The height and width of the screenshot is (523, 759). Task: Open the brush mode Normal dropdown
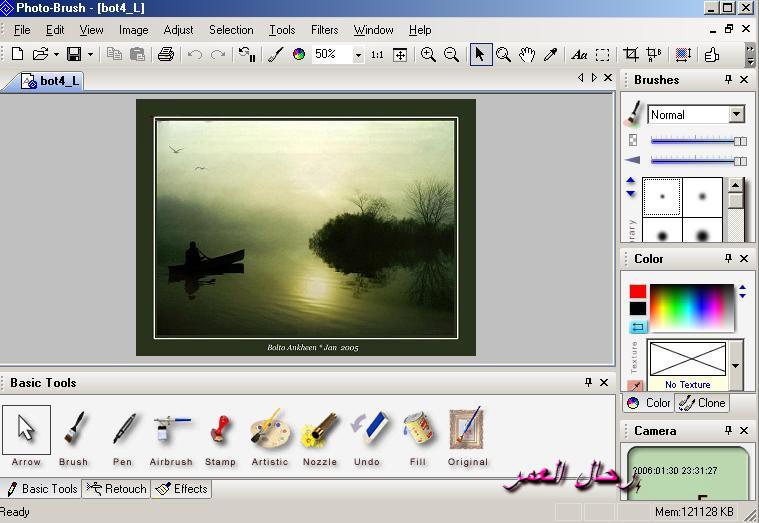pyautogui.click(x=736, y=115)
